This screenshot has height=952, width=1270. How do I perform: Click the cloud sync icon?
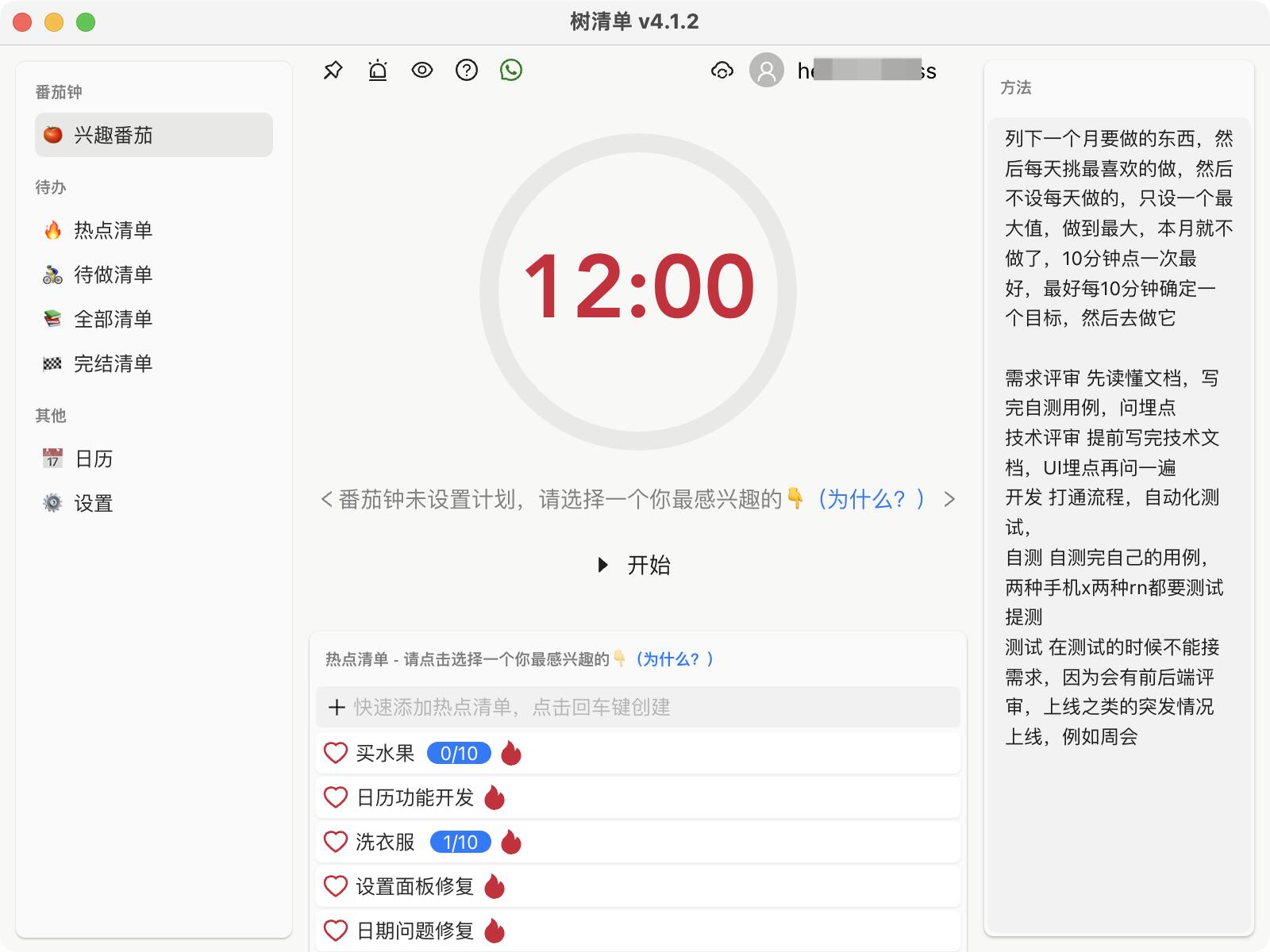722,71
